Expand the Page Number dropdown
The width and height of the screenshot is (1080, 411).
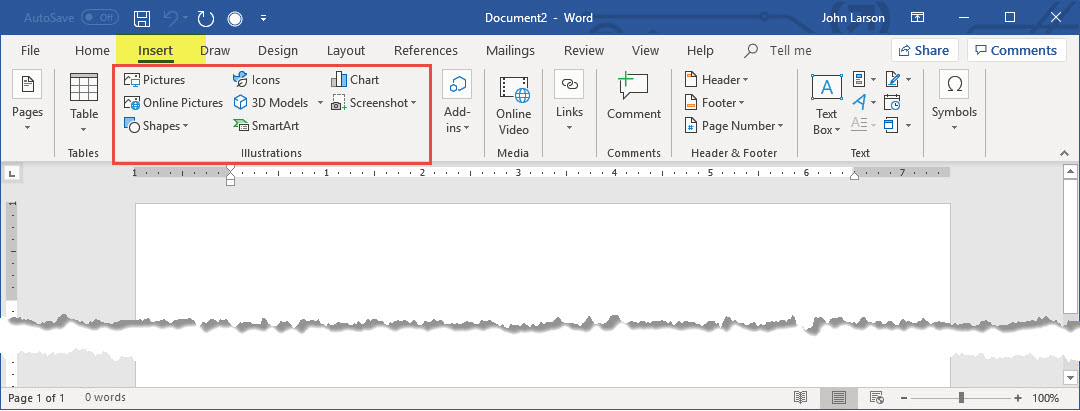pyautogui.click(x=735, y=126)
